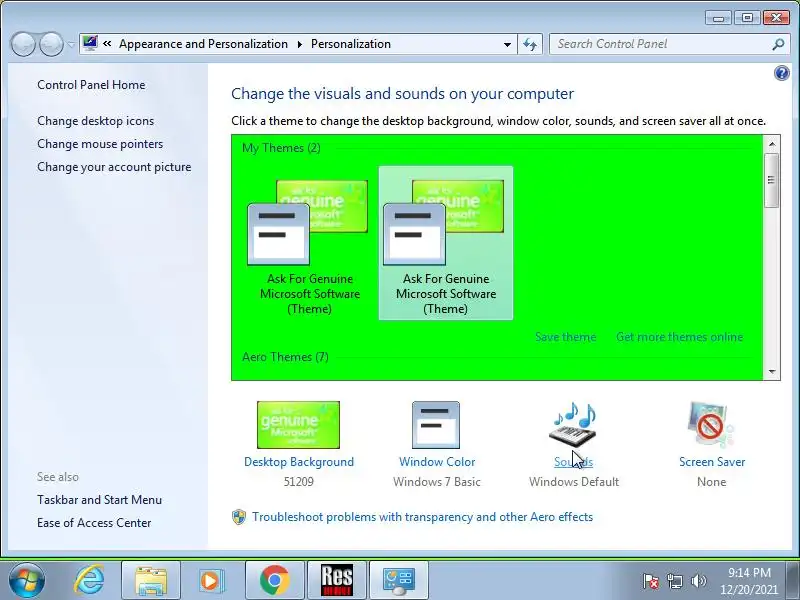Open the Res application on taskbar

(337, 580)
